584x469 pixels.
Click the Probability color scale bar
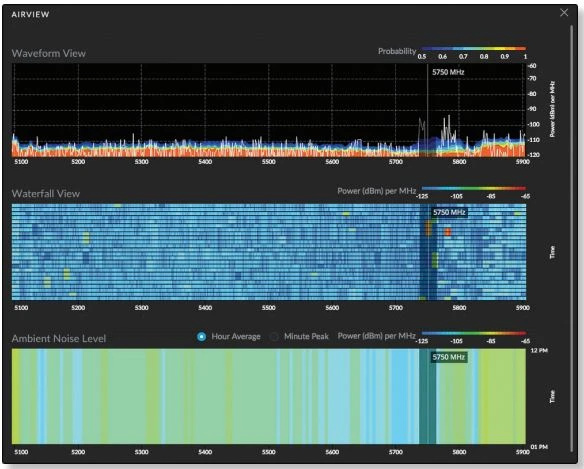pyautogui.click(x=473, y=49)
